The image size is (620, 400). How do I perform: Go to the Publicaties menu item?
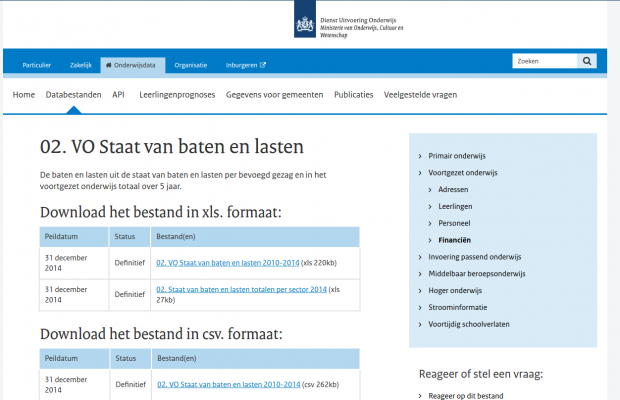[x=353, y=95]
